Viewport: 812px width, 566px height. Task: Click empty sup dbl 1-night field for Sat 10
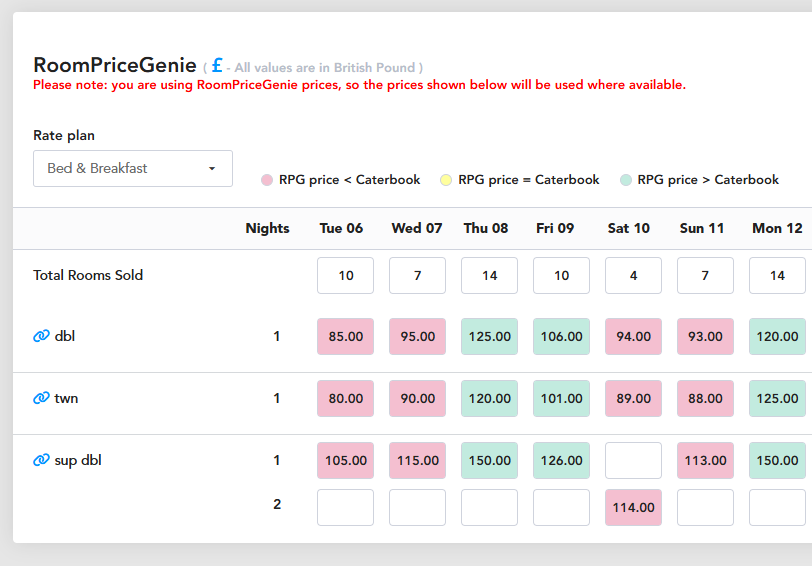coord(633,460)
